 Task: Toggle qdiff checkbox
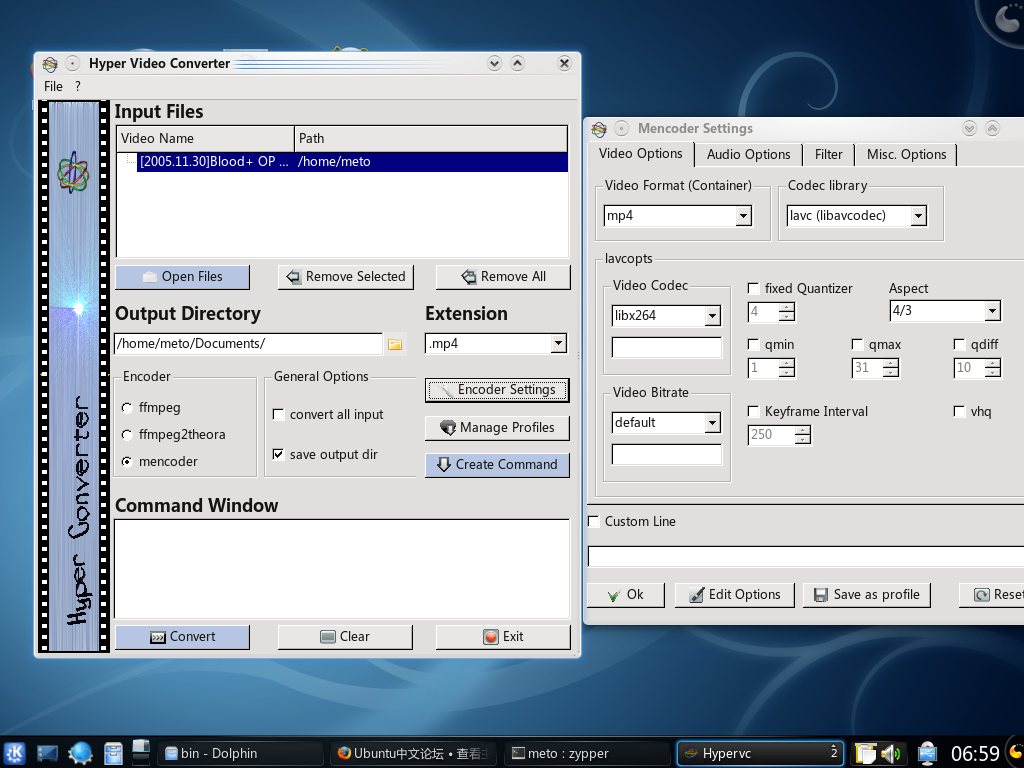(959, 345)
